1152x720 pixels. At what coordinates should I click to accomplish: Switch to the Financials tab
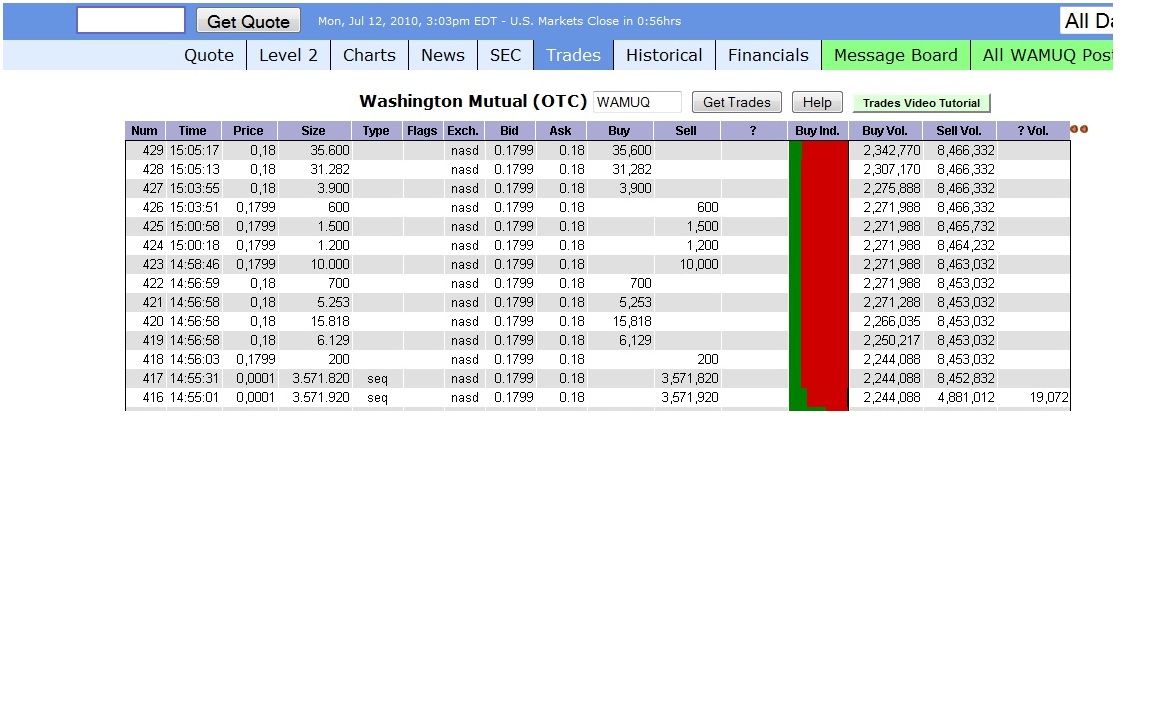[768, 55]
